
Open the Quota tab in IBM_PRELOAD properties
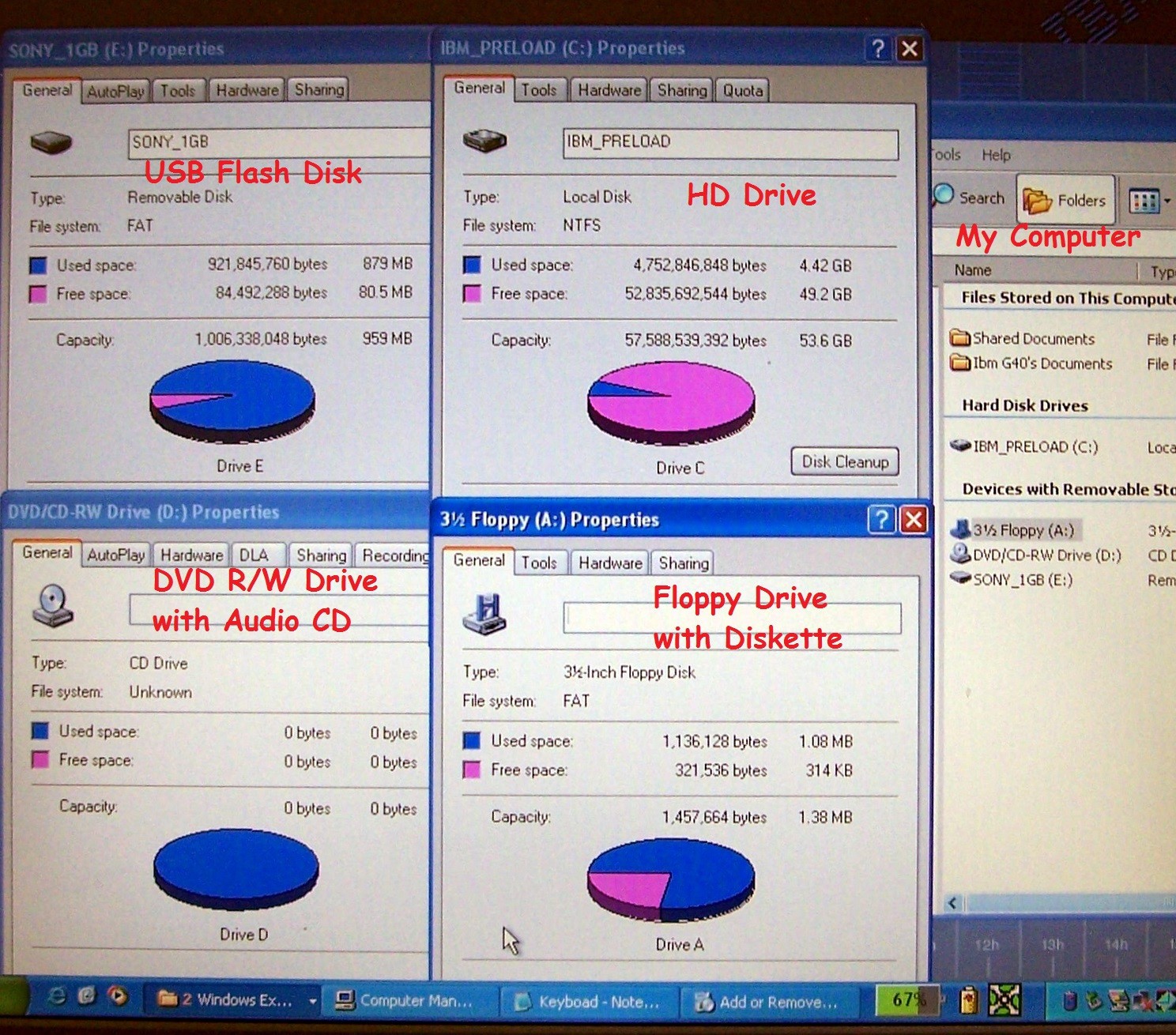coord(743,90)
